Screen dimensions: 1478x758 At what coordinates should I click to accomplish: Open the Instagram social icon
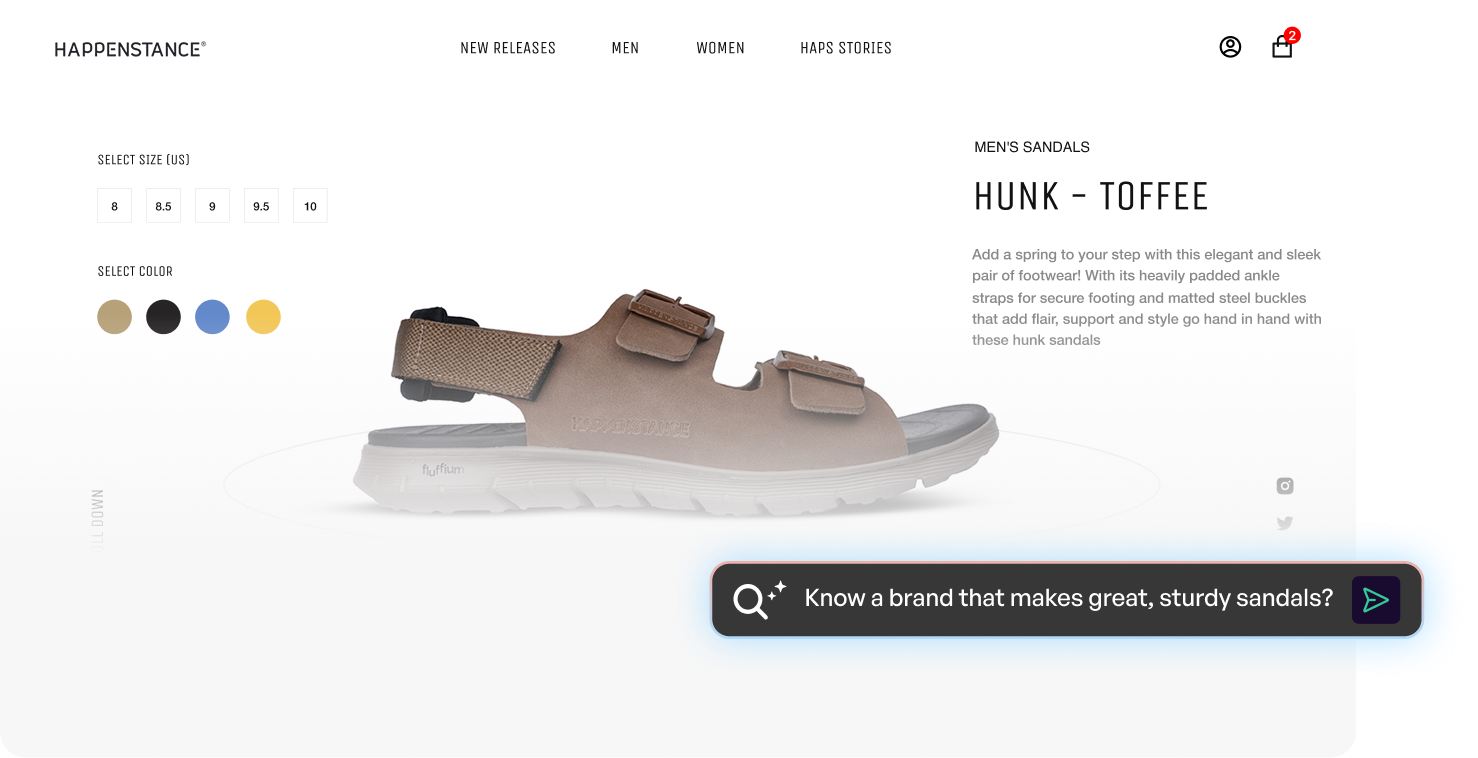1285,486
